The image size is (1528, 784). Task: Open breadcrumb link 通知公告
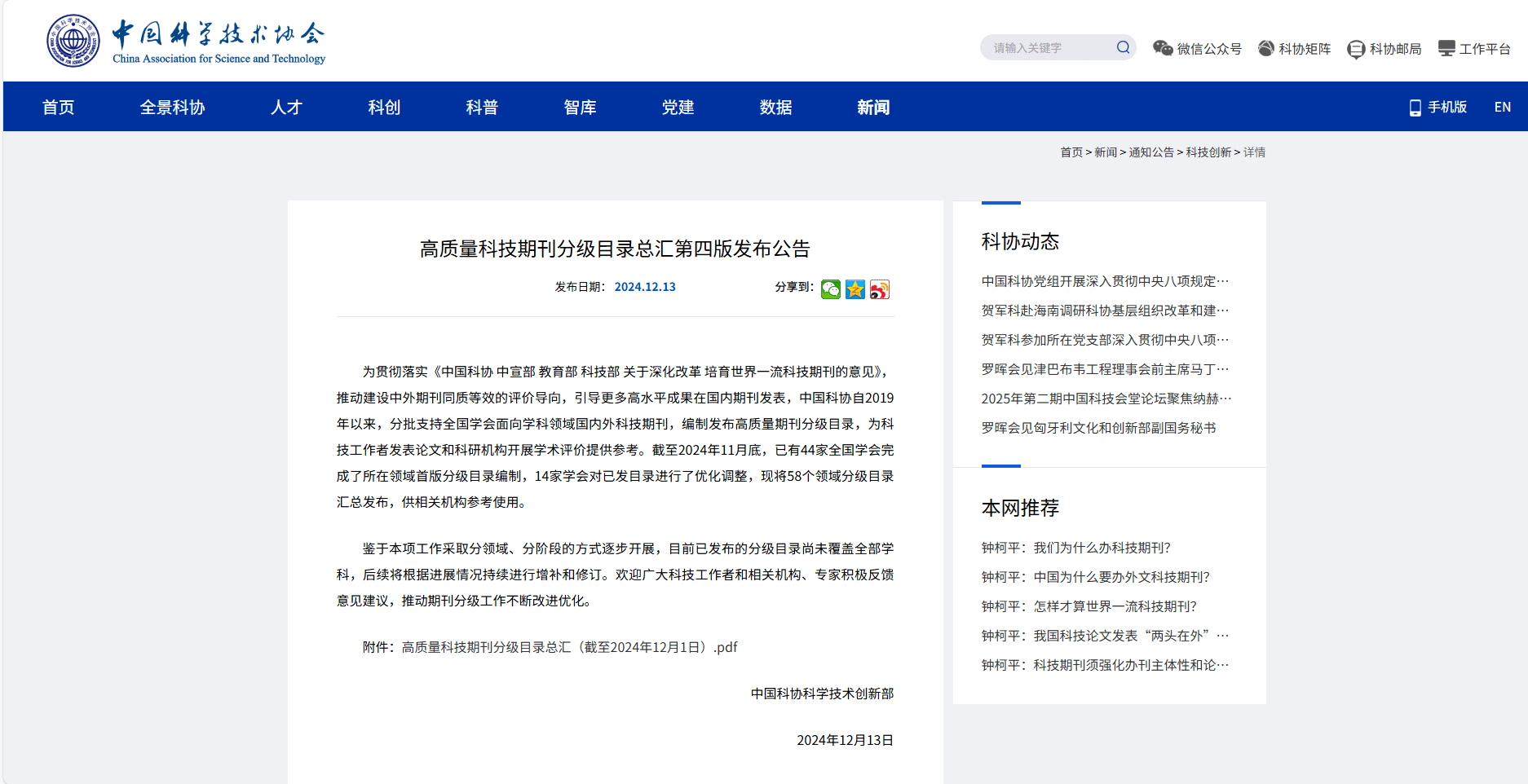[x=1150, y=152]
